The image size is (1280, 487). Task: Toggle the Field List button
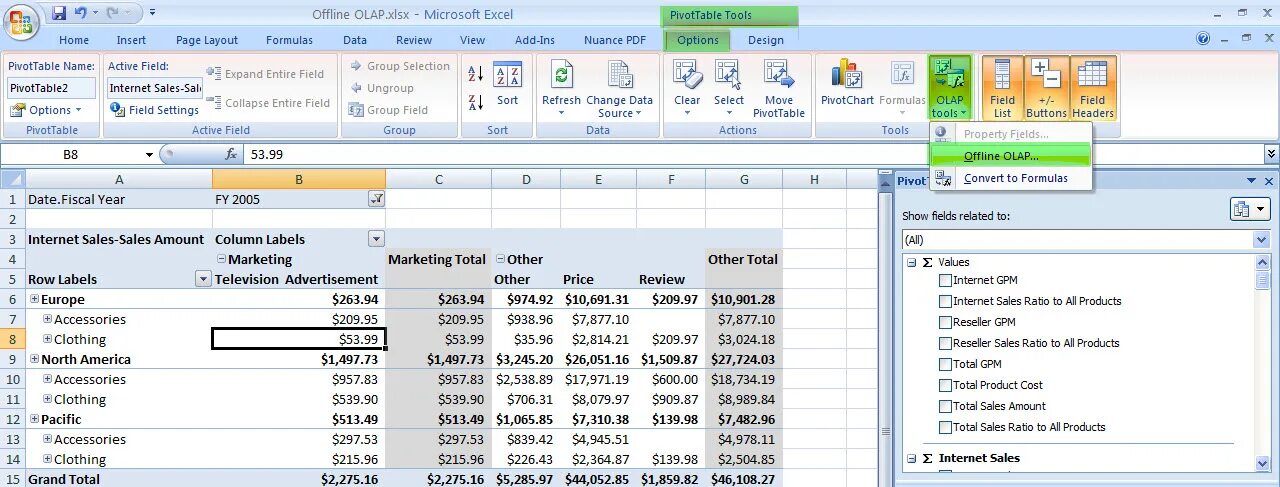1002,88
